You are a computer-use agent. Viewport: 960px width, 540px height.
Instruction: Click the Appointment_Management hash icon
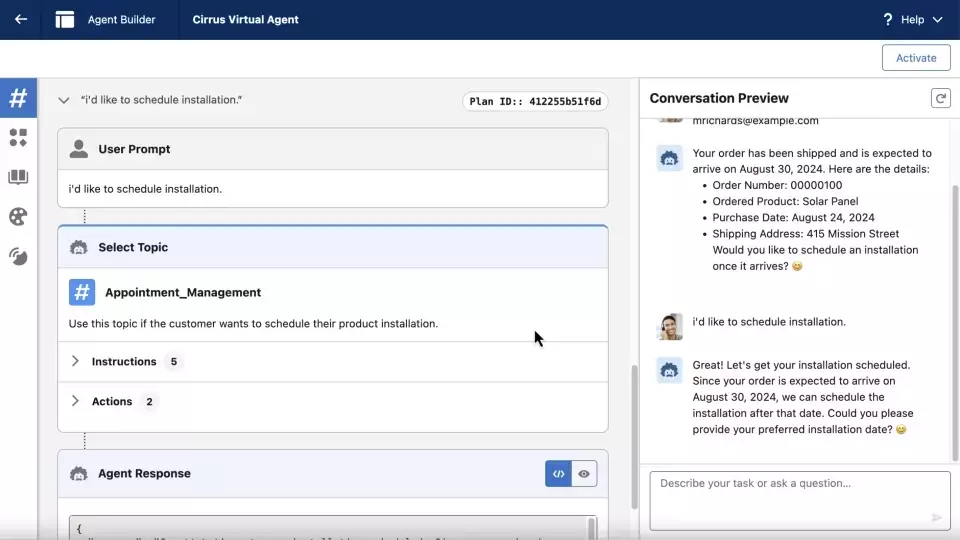coord(82,292)
